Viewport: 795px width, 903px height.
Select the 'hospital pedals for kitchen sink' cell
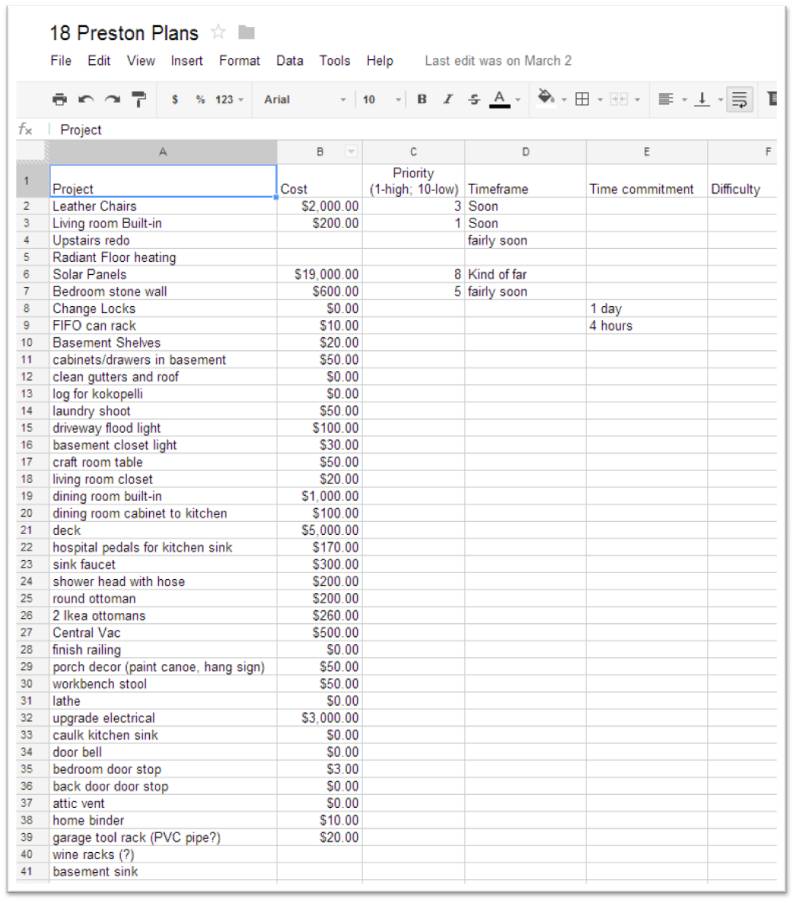pos(163,548)
